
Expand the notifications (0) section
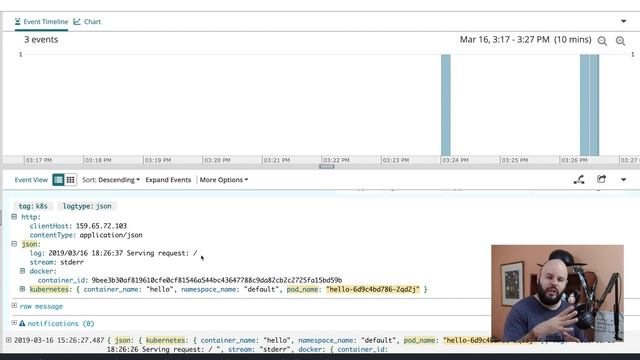click(x=14, y=323)
